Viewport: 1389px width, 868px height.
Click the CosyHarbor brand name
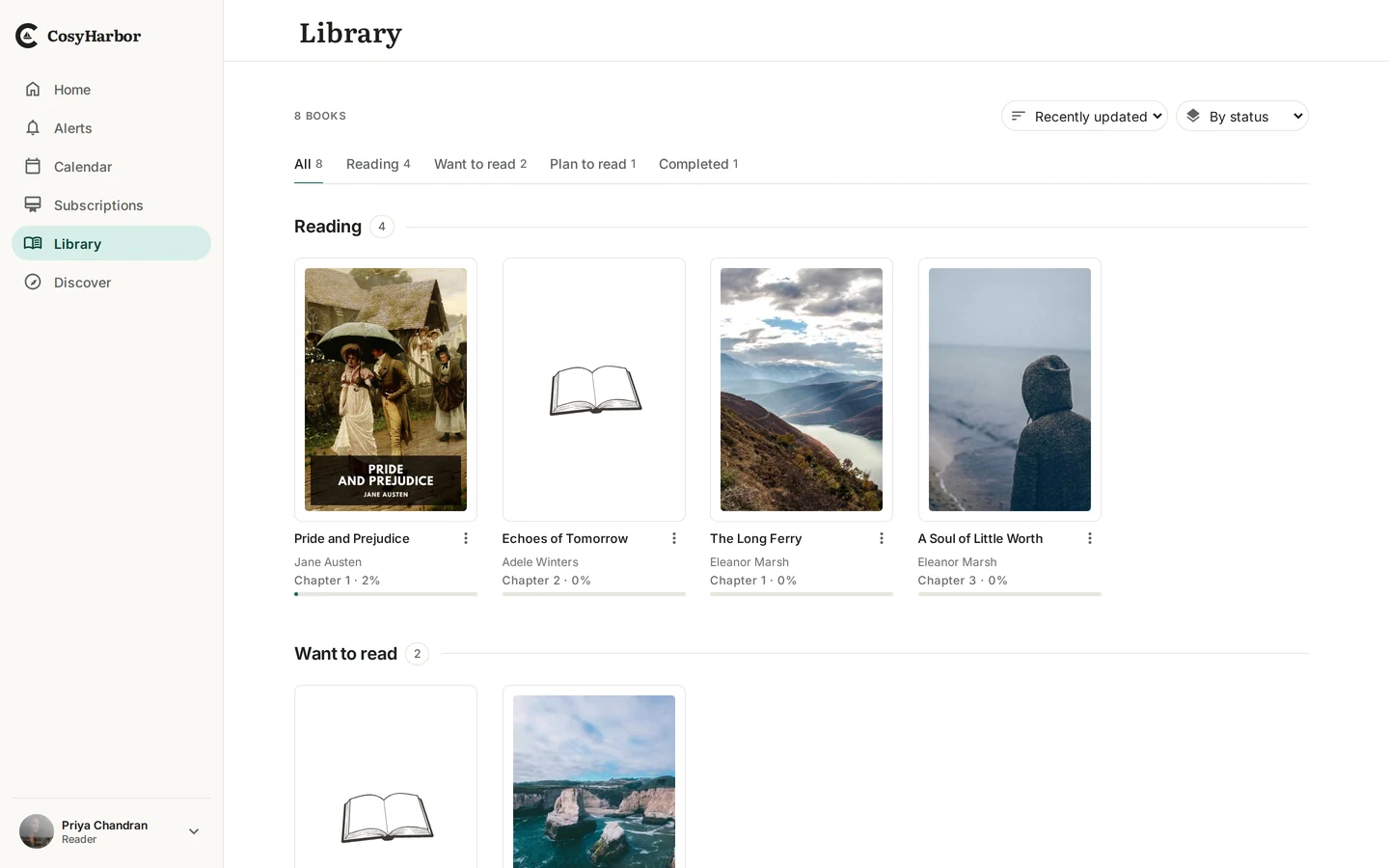(x=94, y=37)
